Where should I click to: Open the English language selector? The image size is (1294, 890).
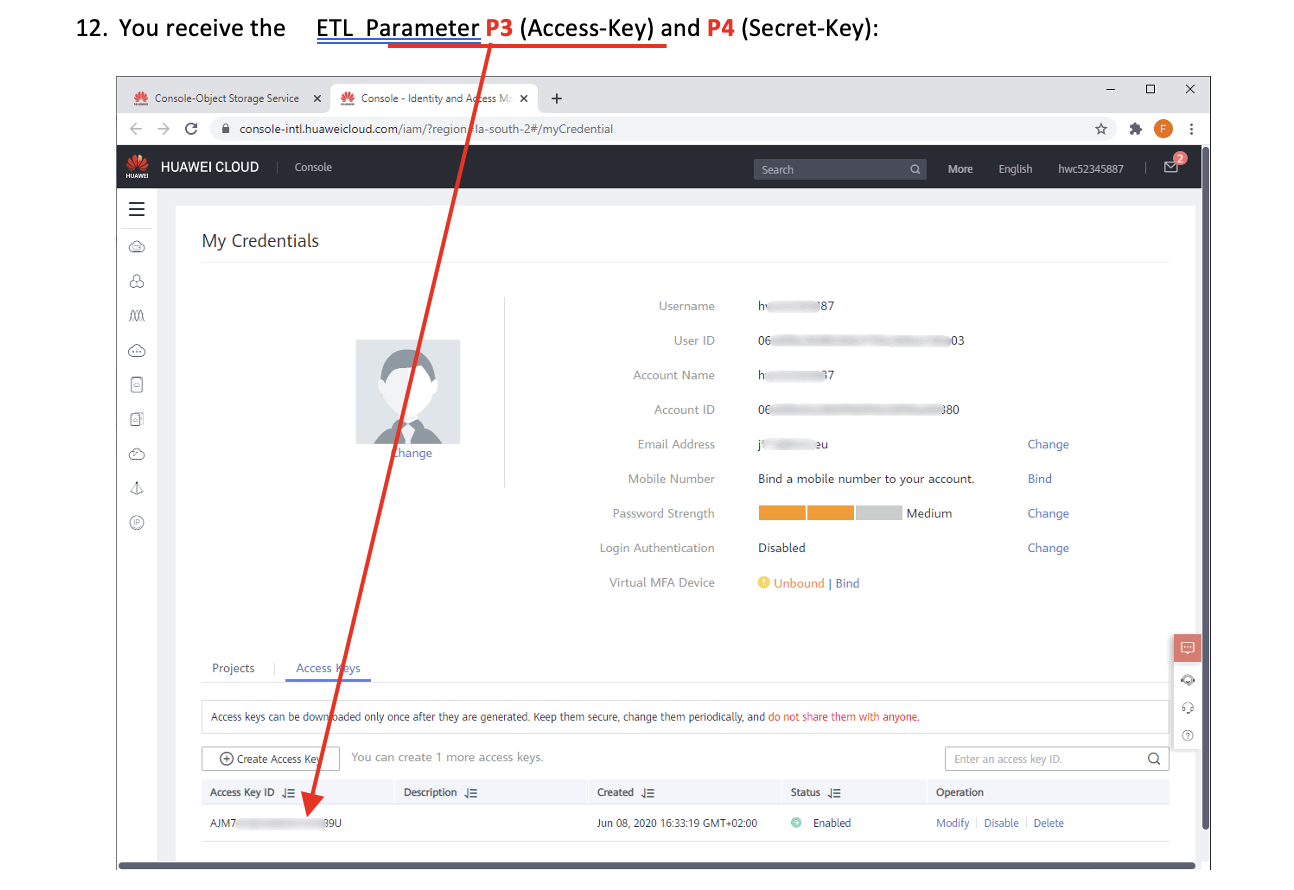pos(1014,169)
